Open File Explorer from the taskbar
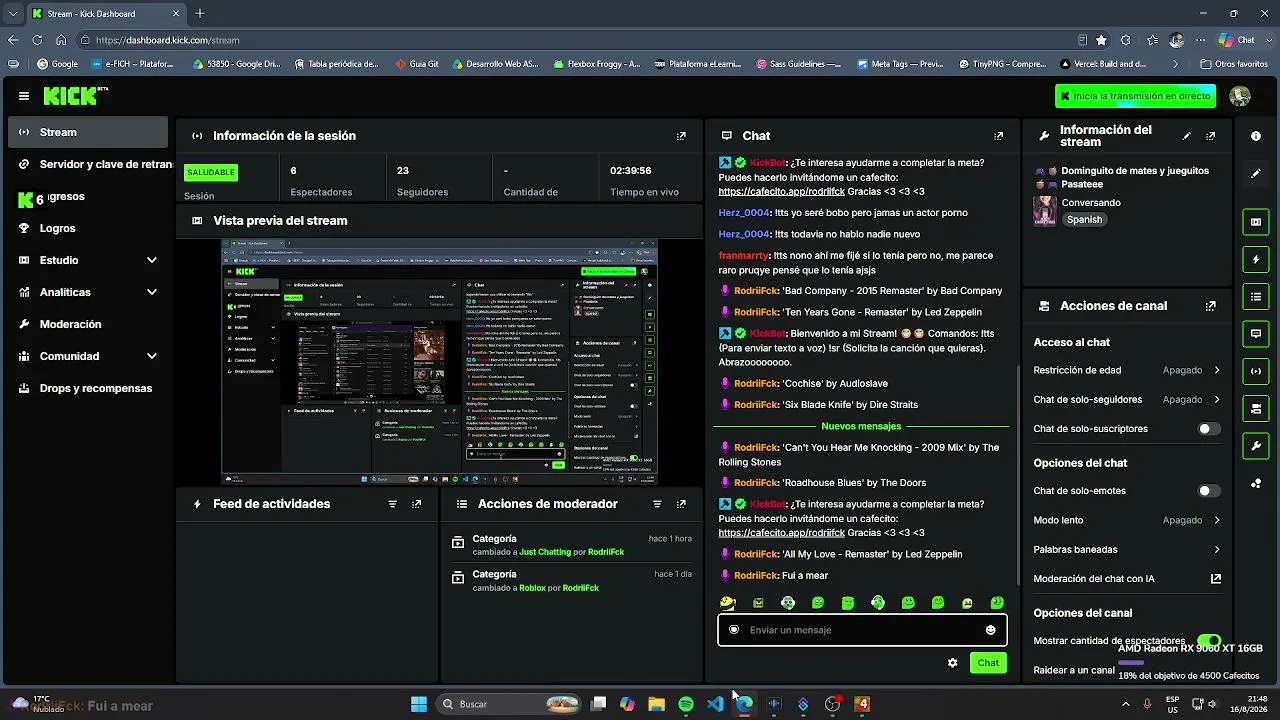1280x720 pixels. [656, 704]
